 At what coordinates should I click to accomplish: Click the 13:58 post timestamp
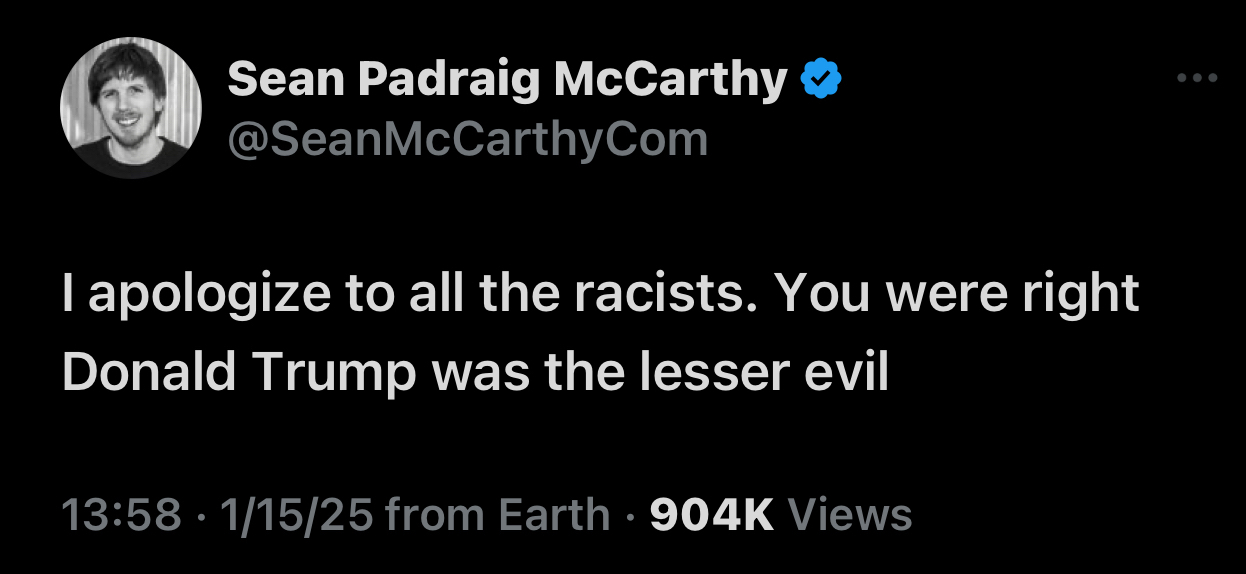click(x=121, y=515)
